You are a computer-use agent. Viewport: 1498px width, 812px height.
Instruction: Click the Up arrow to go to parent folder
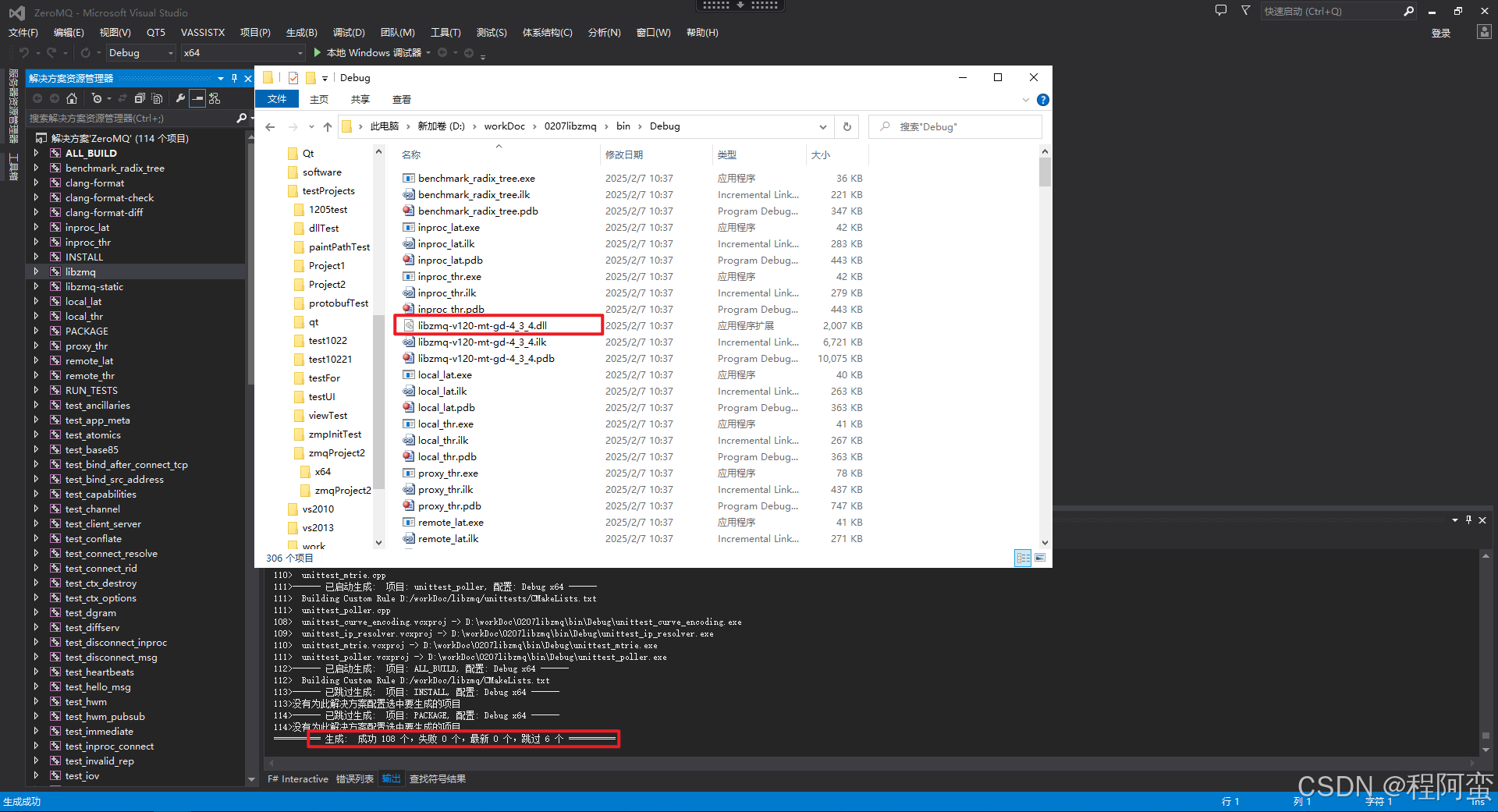coord(327,126)
